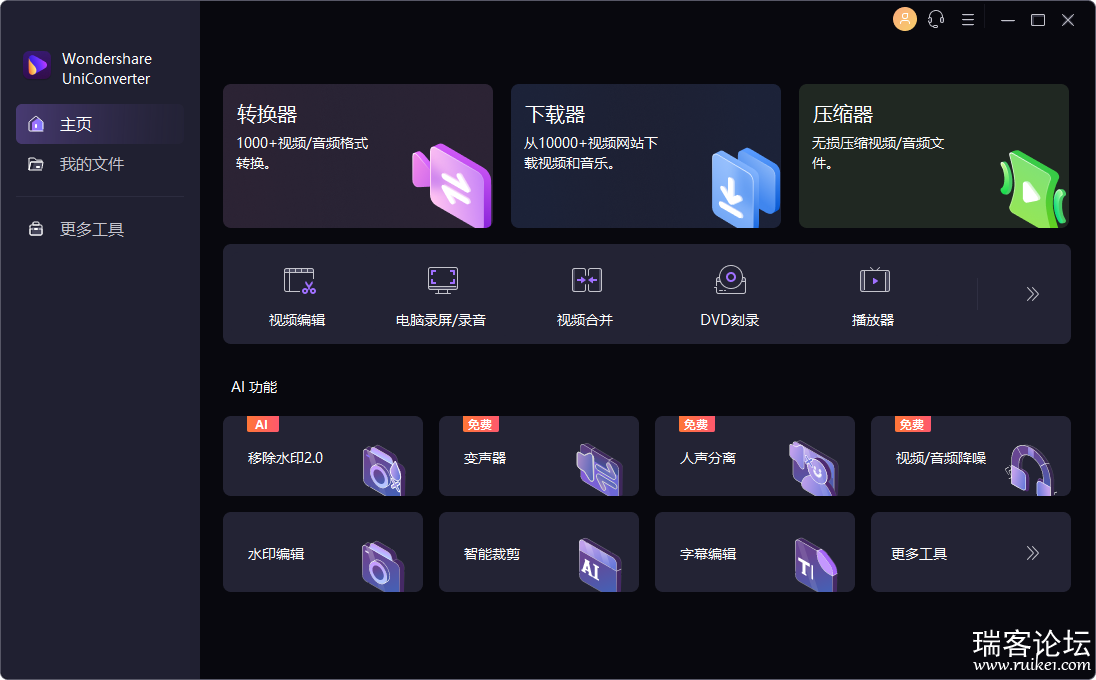
Task: Select the 字幕编辑 subtitle editor card
Action: 754,553
